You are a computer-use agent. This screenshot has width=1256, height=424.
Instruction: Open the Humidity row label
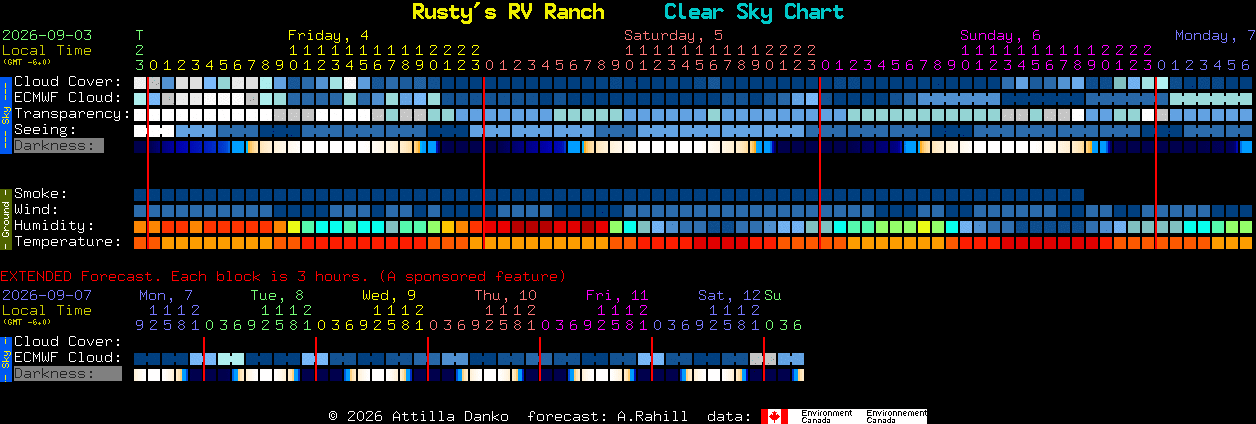click(x=54, y=226)
